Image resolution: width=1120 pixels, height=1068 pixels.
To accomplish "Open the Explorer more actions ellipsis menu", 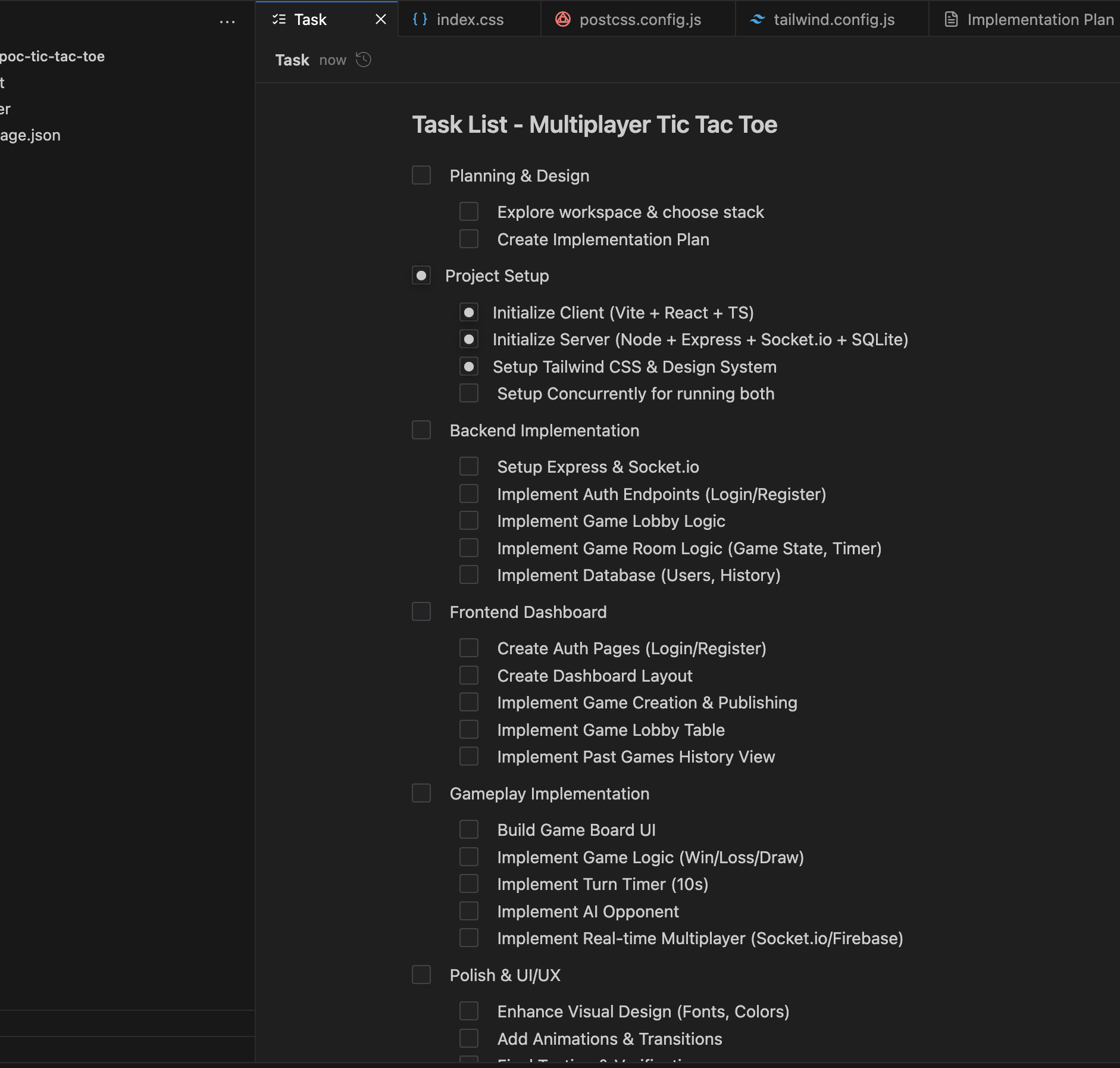I will click(228, 21).
